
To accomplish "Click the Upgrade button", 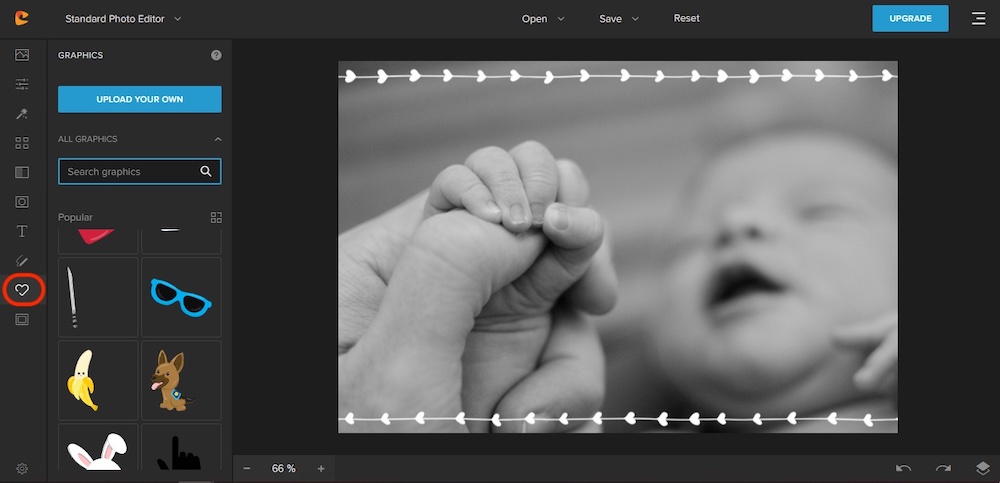I will click(910, 19).
